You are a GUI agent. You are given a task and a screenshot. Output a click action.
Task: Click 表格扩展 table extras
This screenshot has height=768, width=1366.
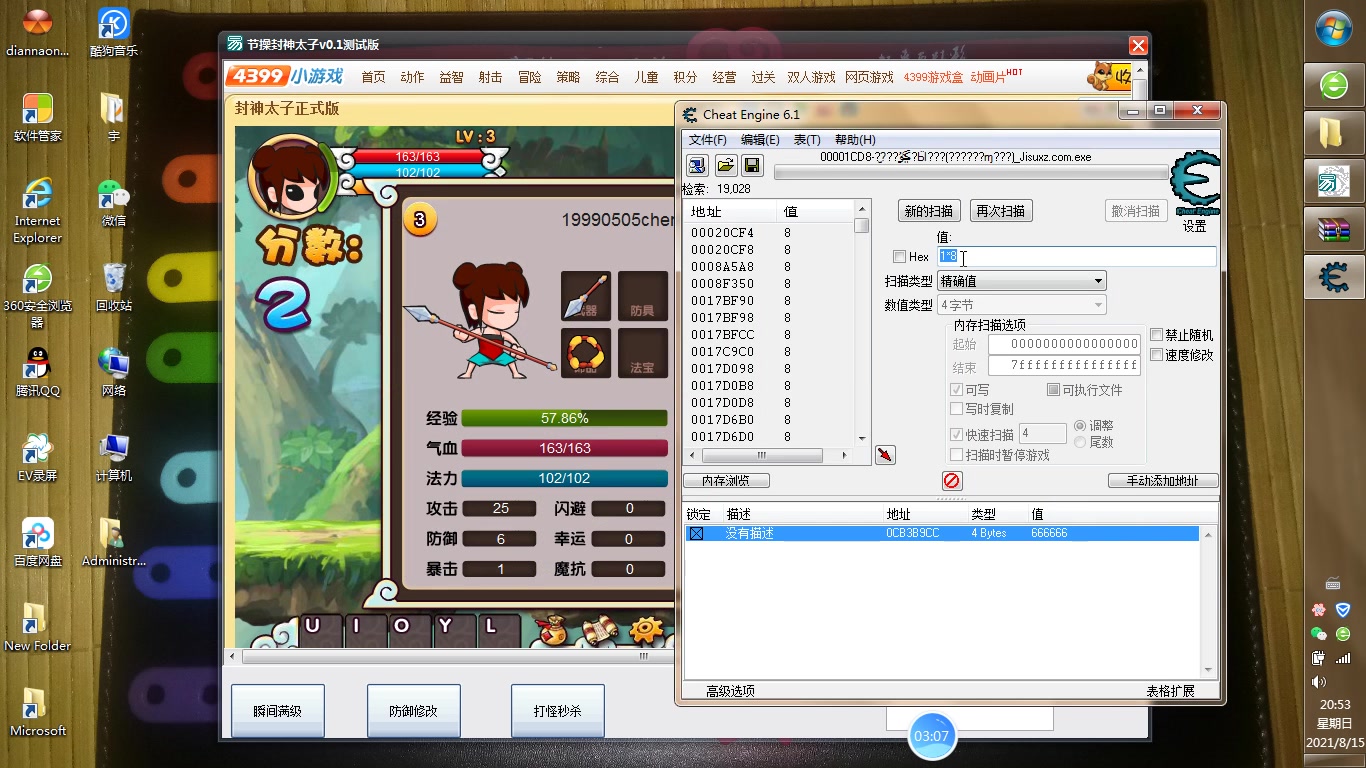(1170, 691)
